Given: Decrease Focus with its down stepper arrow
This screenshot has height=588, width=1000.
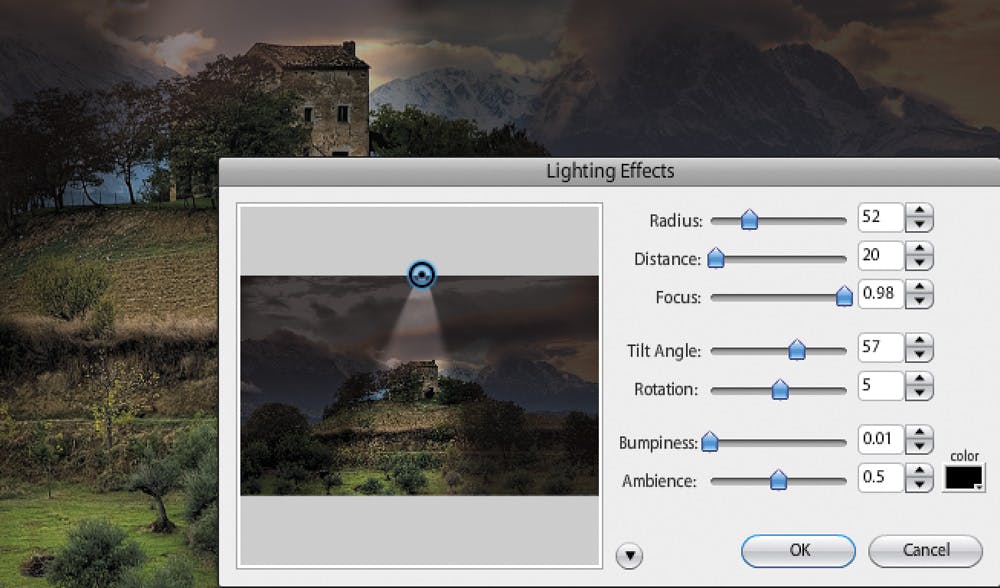Looking at the screenshot, I should 919,301.
